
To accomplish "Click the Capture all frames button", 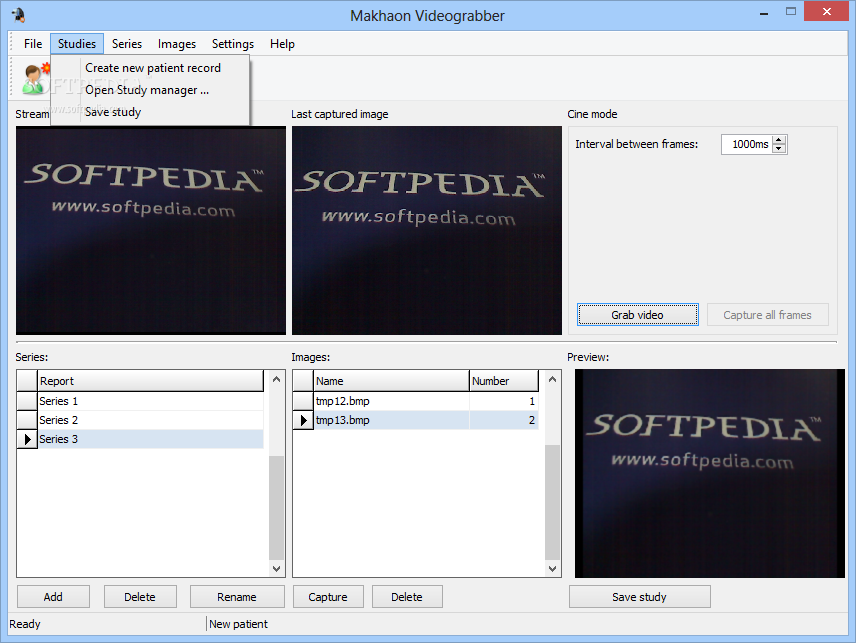I will tap(768, 315).
